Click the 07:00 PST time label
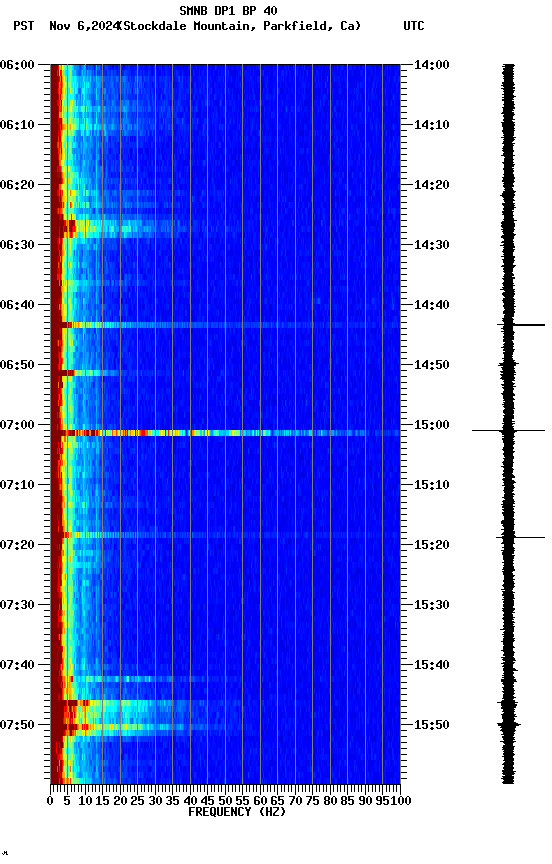Image resolution: width=552 pixels, height=864 pixels. click(x=17, y=425)
